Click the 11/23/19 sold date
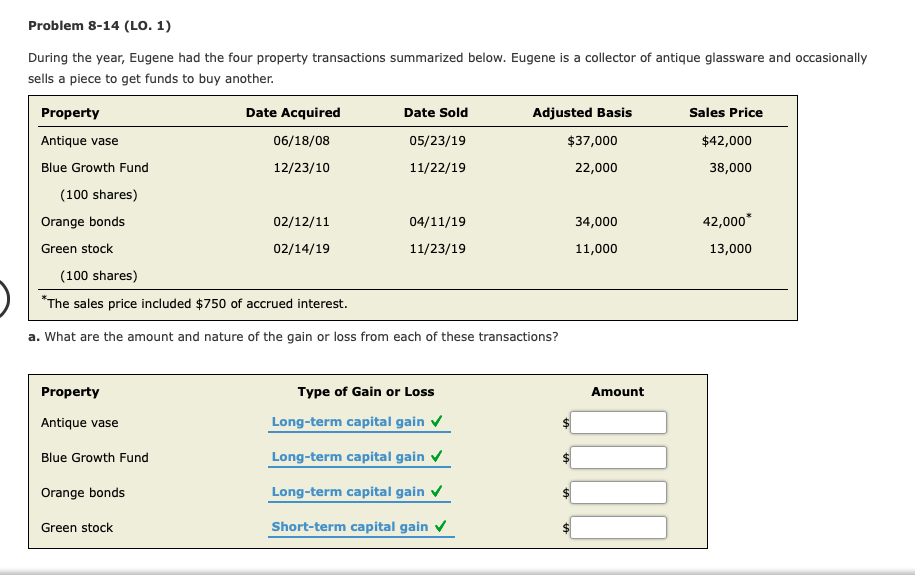 click(438, 249)
